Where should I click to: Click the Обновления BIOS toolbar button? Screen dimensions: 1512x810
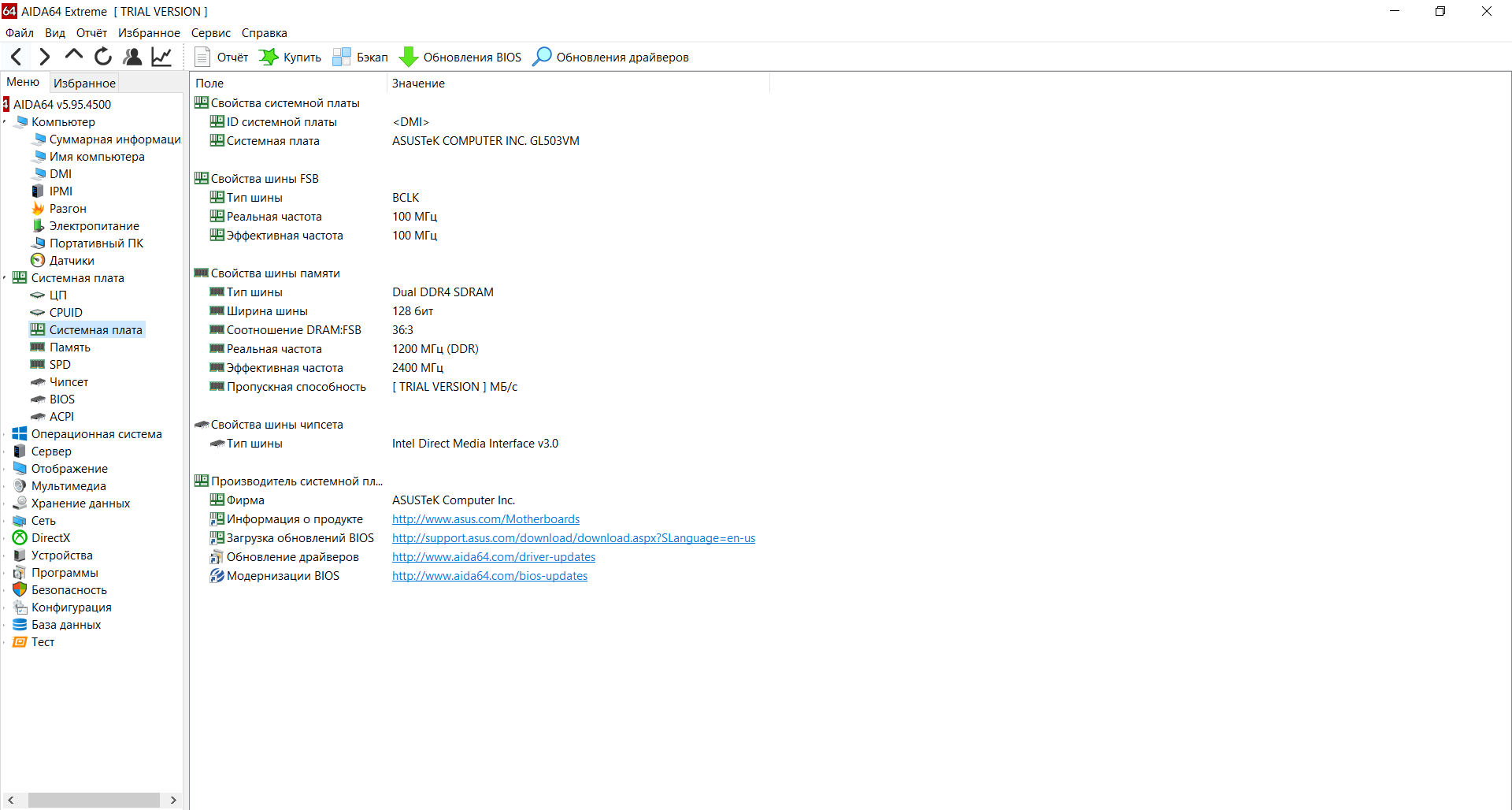point(461,58)
